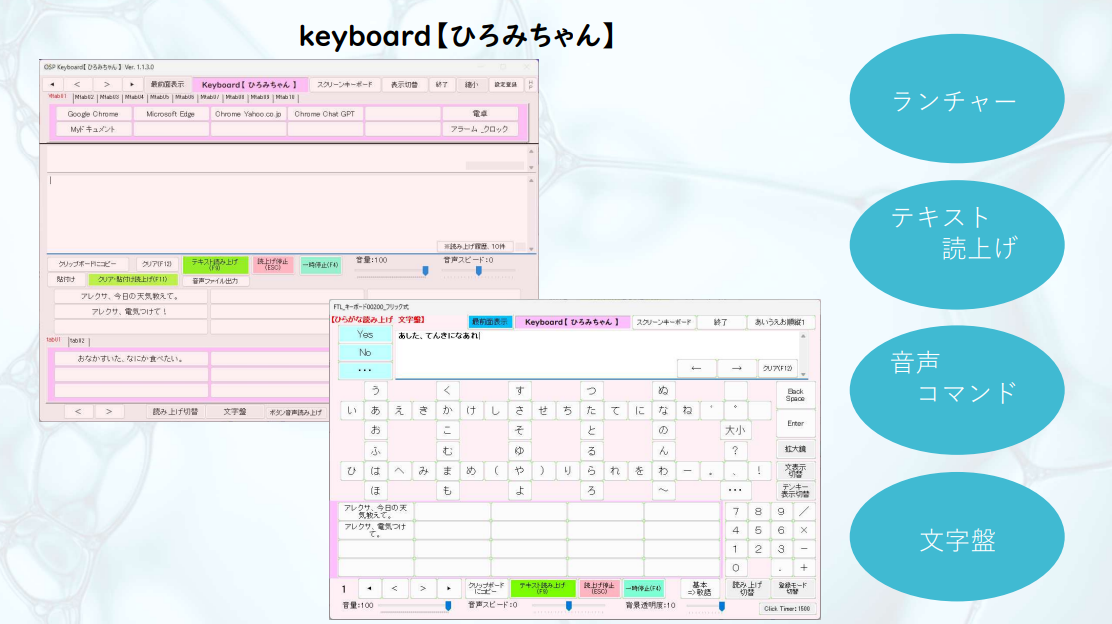Open ※読み上げ履歴、10件 history list
1112x624 pixels.
pyautogui.click(x=474, y=246)
